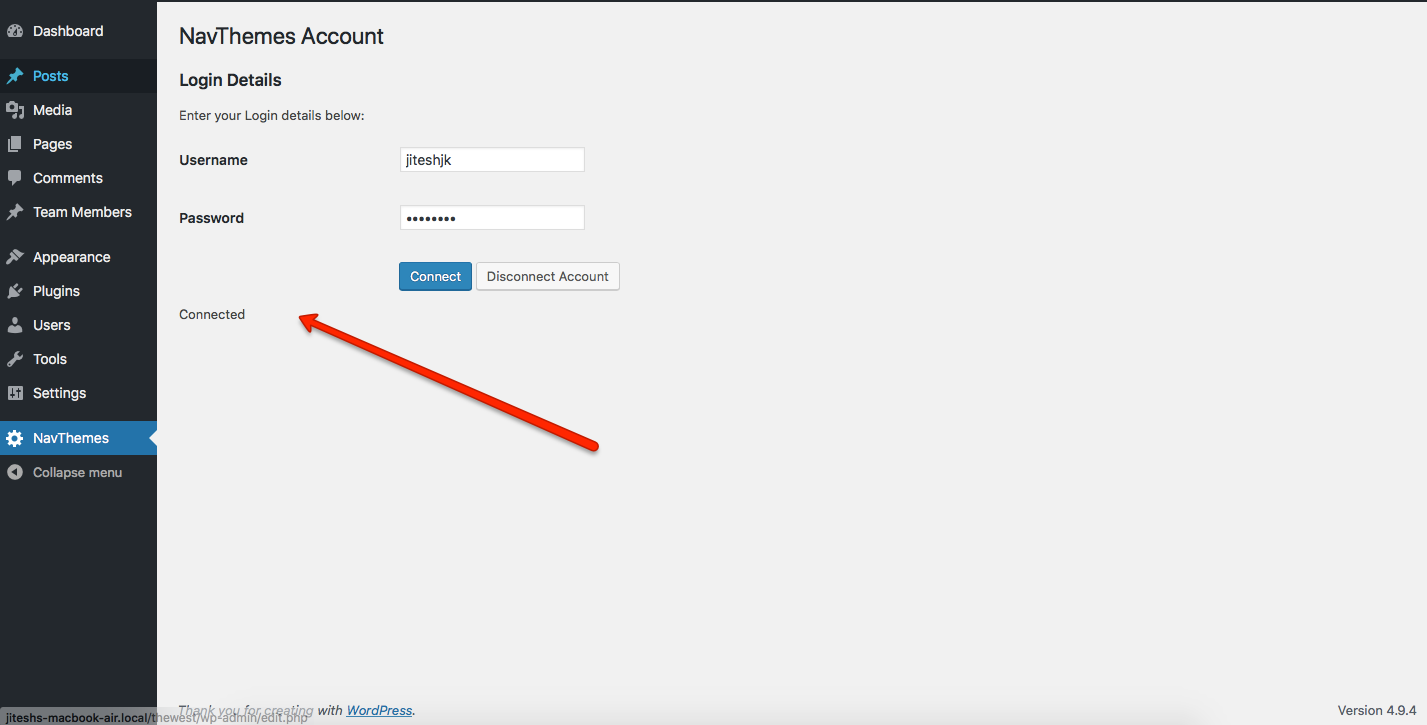Click the Tools wrench icon

coord(15,359)
